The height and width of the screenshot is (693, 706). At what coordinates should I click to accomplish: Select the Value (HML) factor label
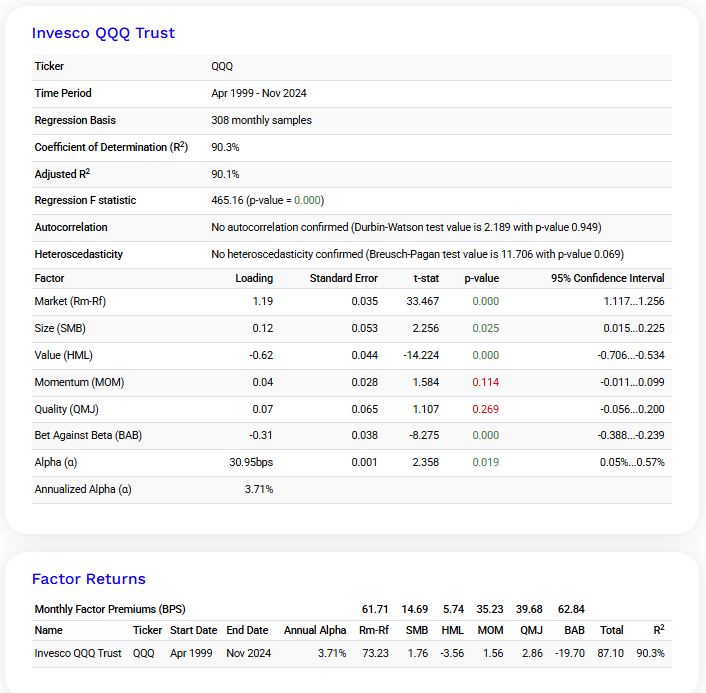pos(63,355)
